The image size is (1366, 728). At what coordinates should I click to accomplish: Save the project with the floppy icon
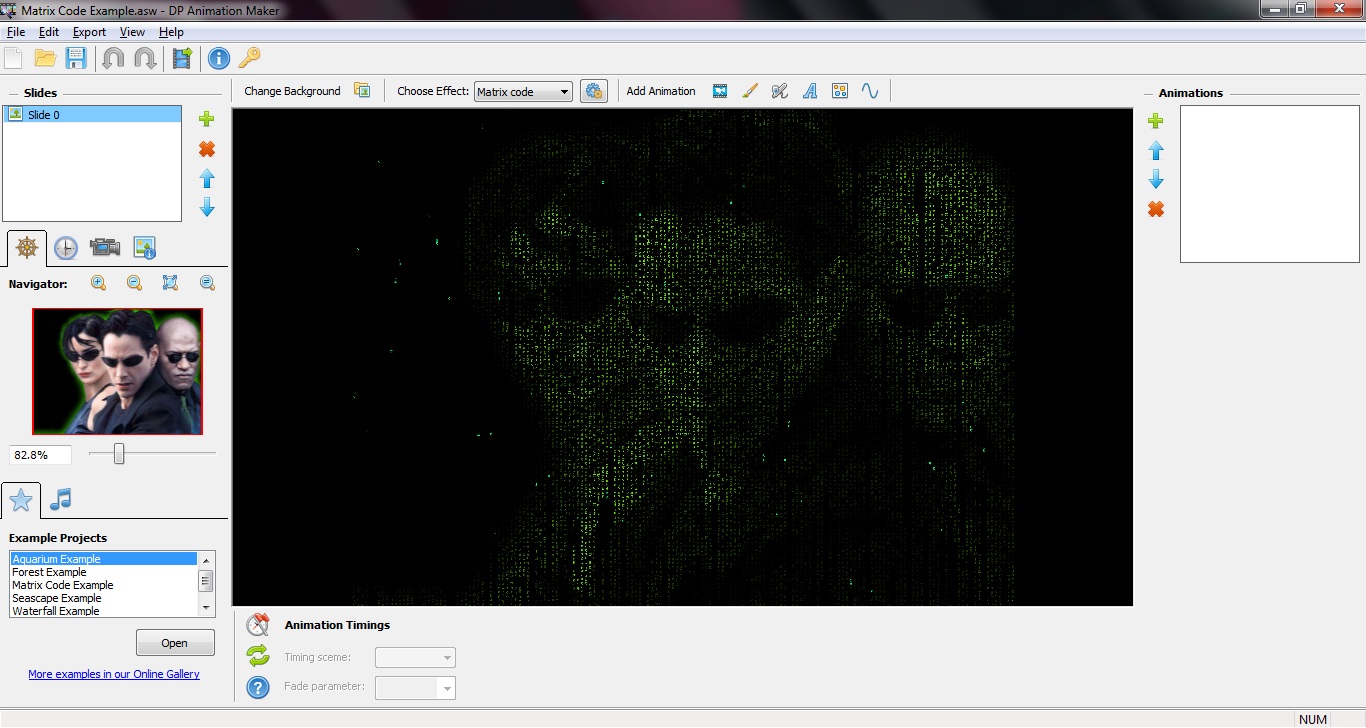click(x=76, y=58)
